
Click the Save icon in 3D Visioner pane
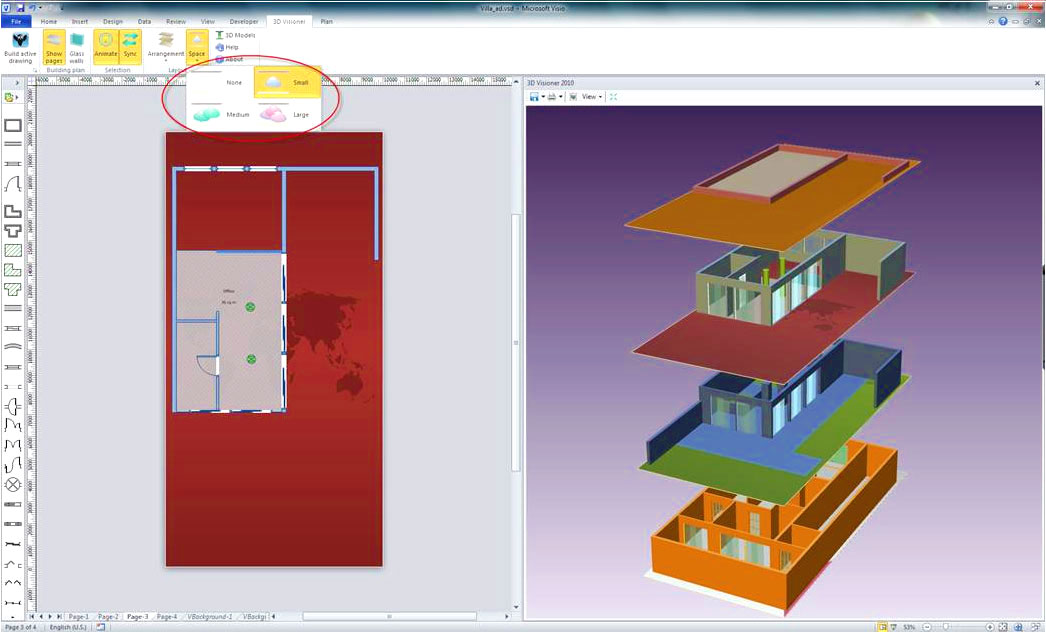click(x=534, y=97)
